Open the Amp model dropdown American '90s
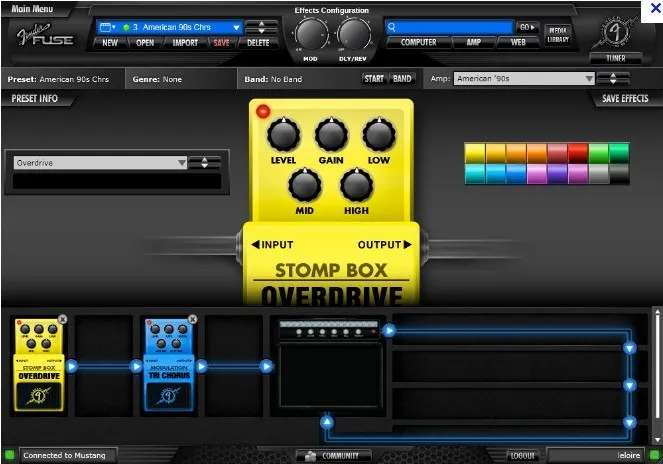Image resolution: width=663 pixels, height=464 pixels. tap(524, 79)
